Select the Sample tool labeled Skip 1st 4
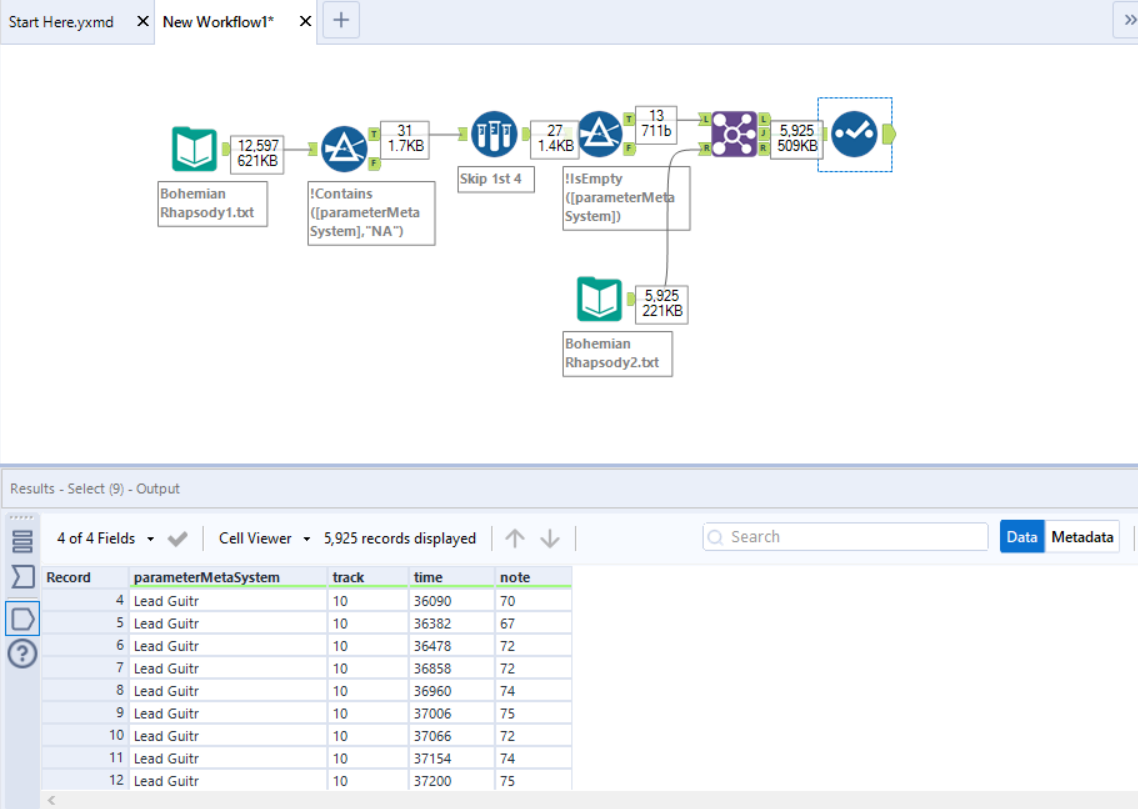The height and width of the screenshot is (809, 1138). pos(494,134)
